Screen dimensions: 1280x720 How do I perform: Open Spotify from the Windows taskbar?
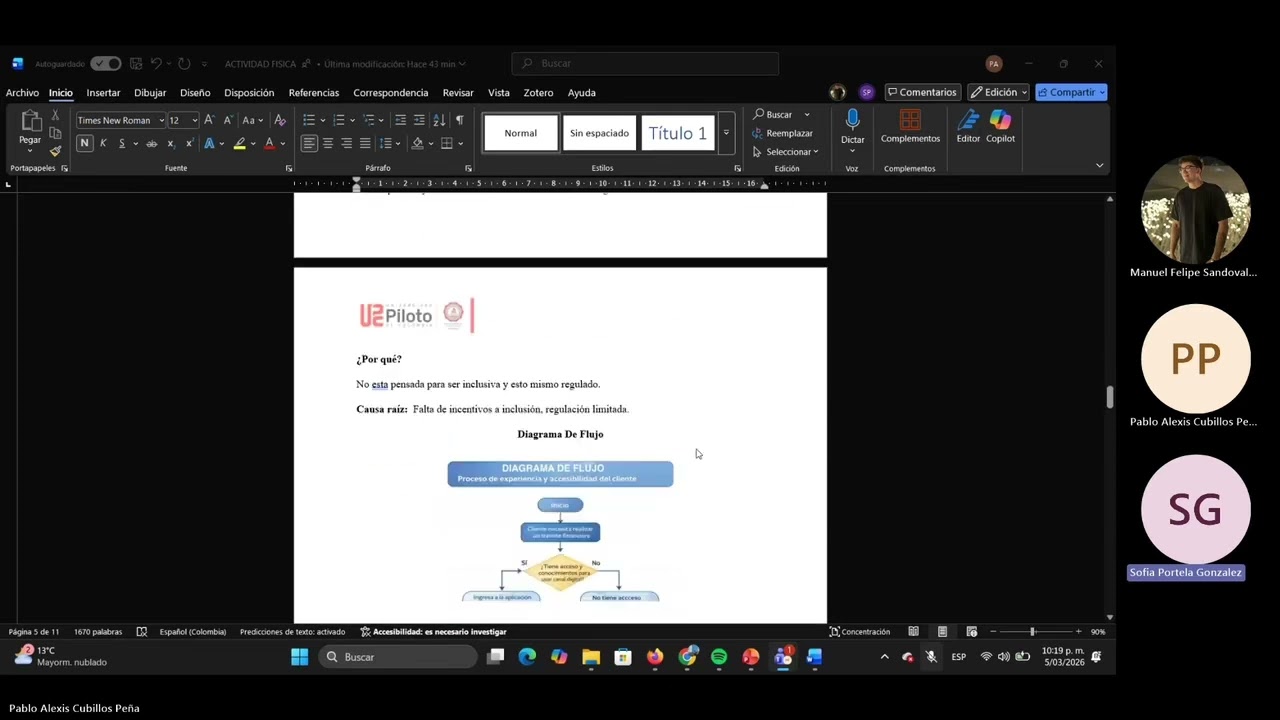click(719, 657)
